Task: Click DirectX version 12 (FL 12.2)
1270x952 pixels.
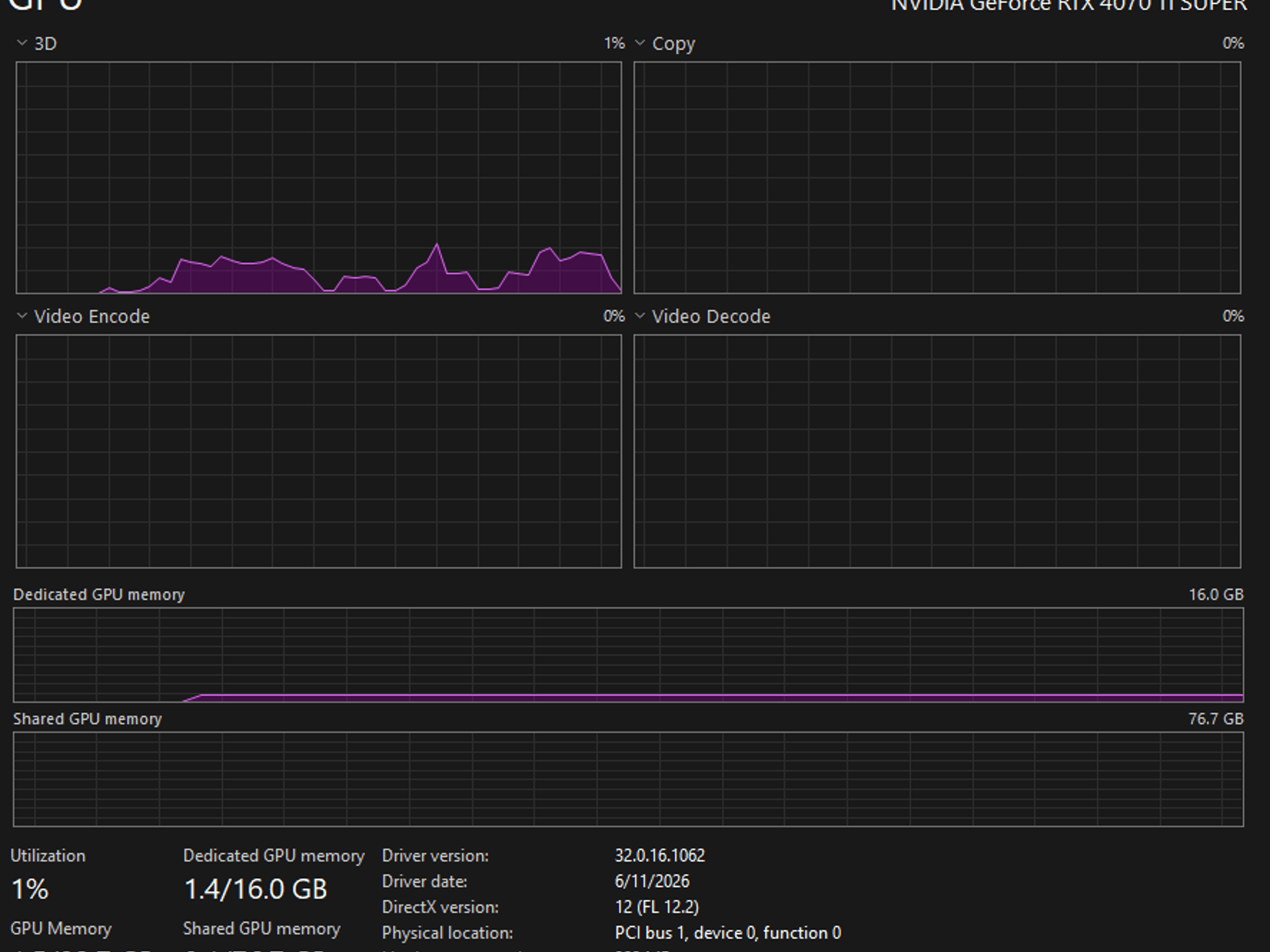Action: click(x=657, y=907)
